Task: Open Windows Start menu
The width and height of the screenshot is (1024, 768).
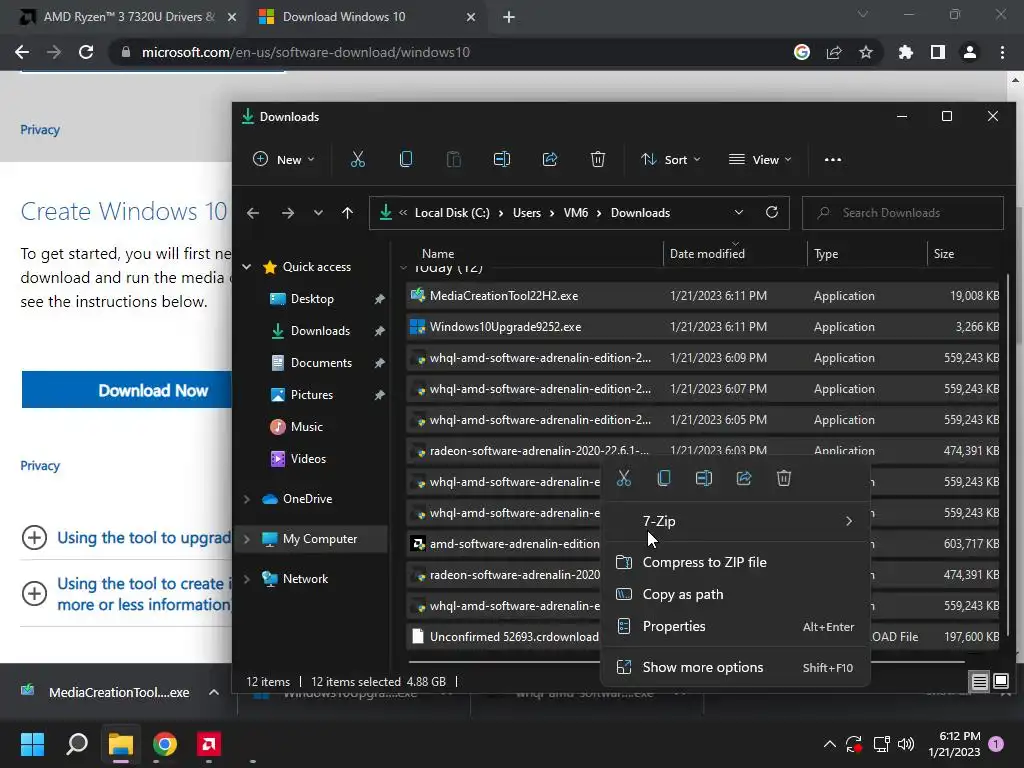Action: (x=32, y=744)
